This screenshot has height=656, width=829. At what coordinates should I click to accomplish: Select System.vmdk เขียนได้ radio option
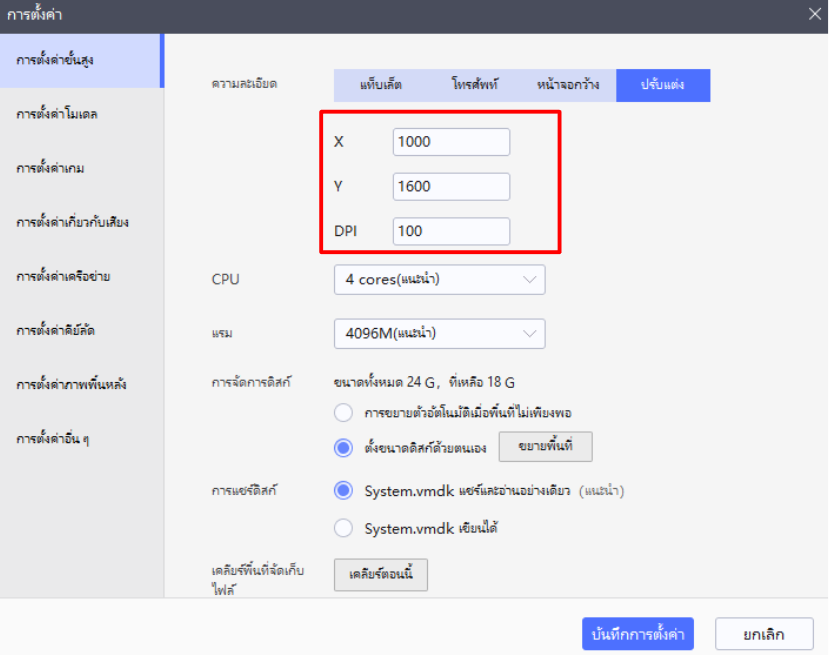coord(344,528)
